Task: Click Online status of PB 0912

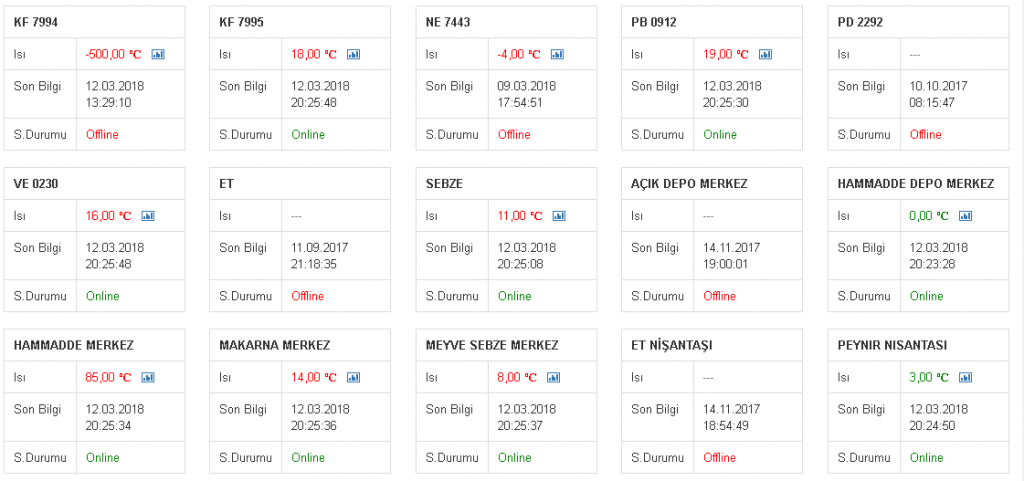Action: tap(720, 134)
